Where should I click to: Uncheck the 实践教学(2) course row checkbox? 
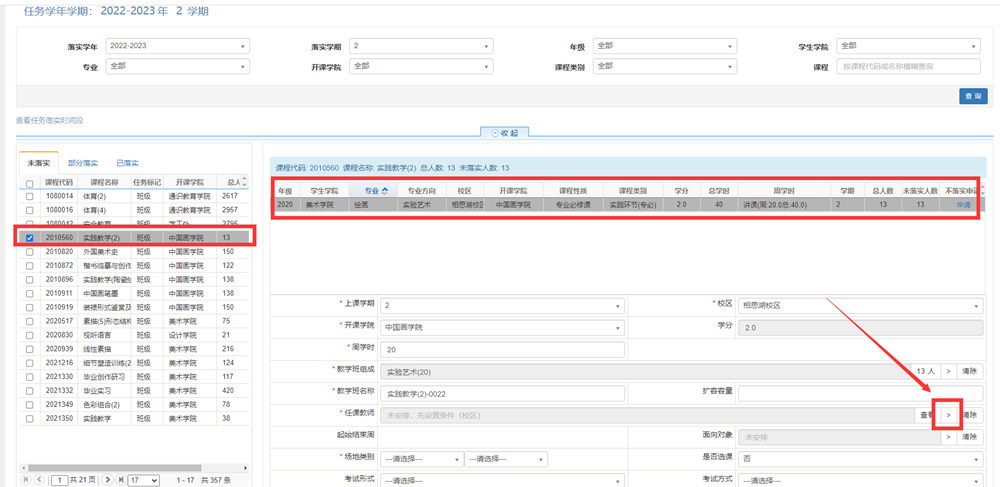click(29, 238)
